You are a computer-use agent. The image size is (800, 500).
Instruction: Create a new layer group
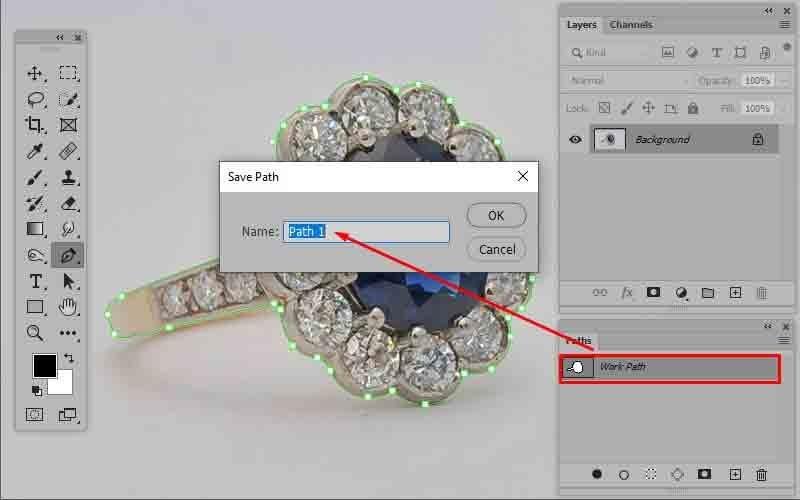tap(708, 293)
